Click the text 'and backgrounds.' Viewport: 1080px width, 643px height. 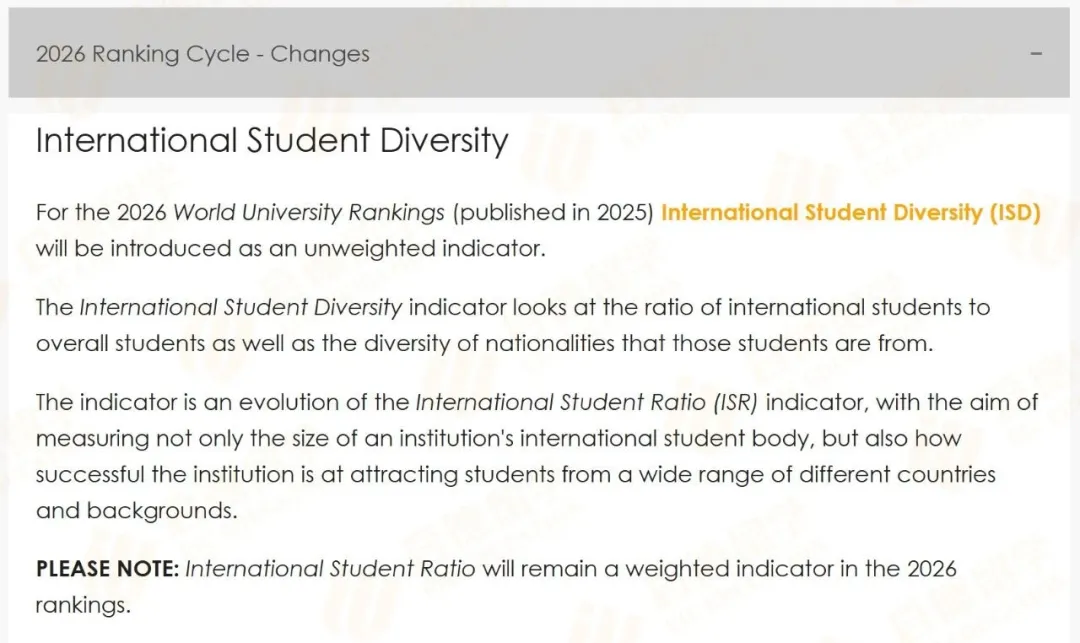[136, 511]
